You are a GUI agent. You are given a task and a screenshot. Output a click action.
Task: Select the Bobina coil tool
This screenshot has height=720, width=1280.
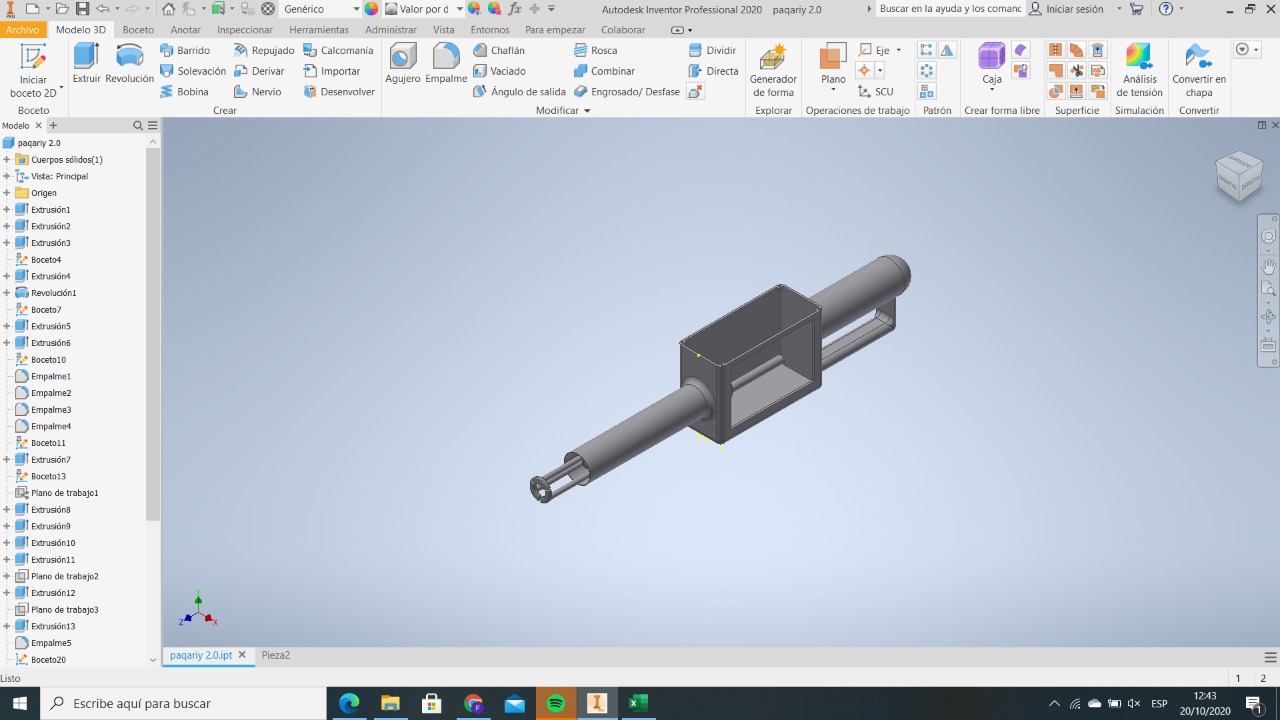click(185, 92)
